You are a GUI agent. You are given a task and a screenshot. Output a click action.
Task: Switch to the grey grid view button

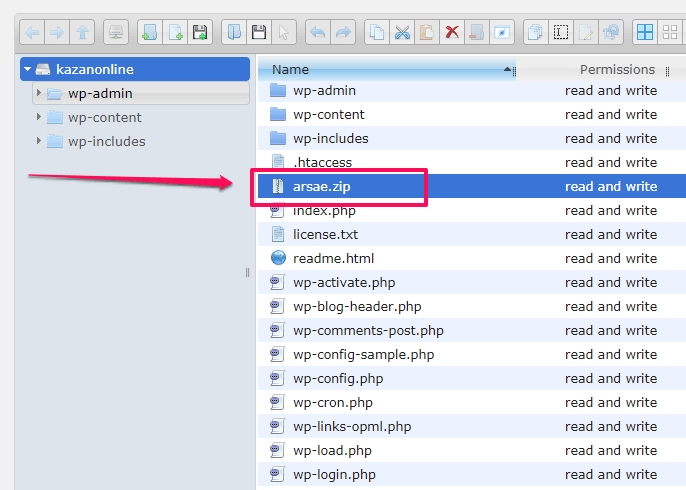(x=670, y=32)
